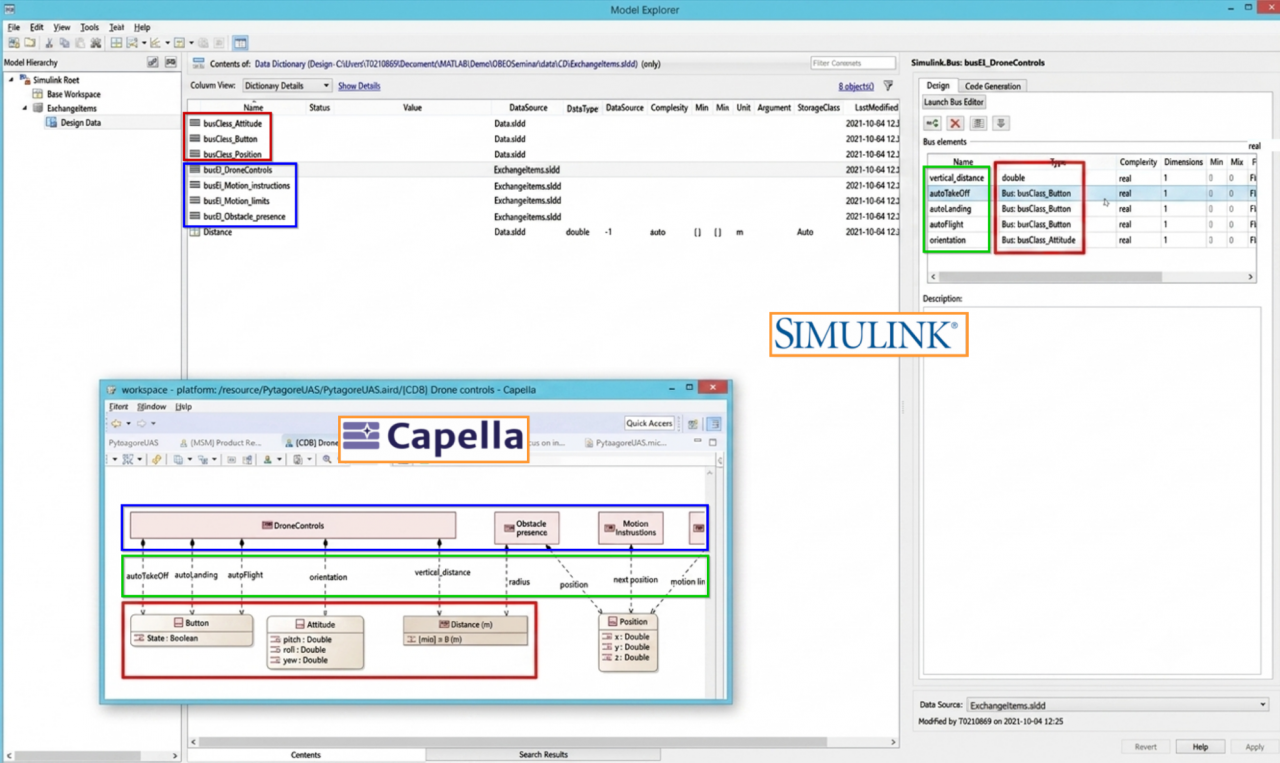The width and height of the screenshot is (1280, 763).
Task: Click the Capella pin toolbar icon
Action: 156,459
